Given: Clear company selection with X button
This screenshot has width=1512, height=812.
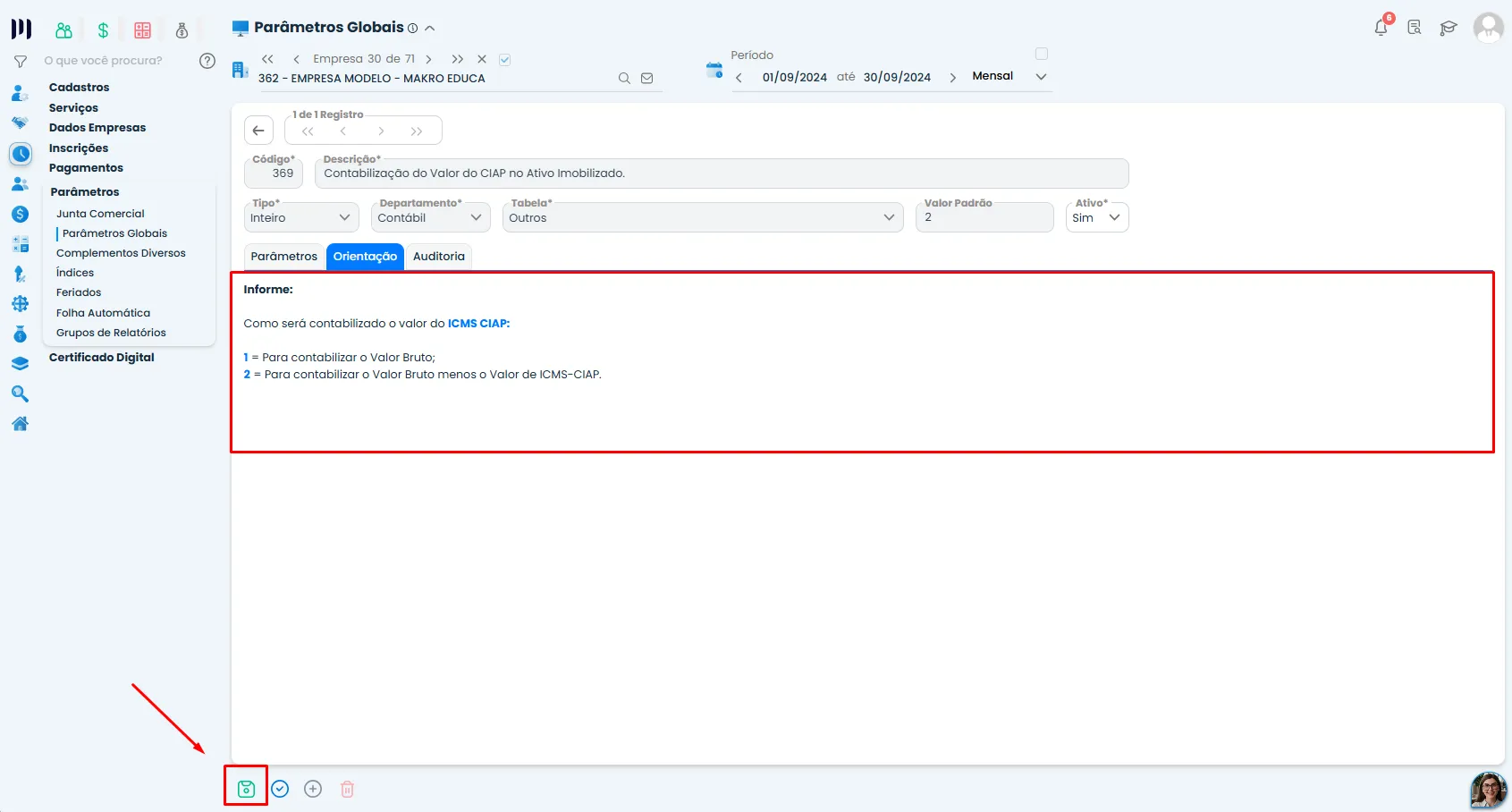Looking at the screenshot, I should [x=482, y=59].
